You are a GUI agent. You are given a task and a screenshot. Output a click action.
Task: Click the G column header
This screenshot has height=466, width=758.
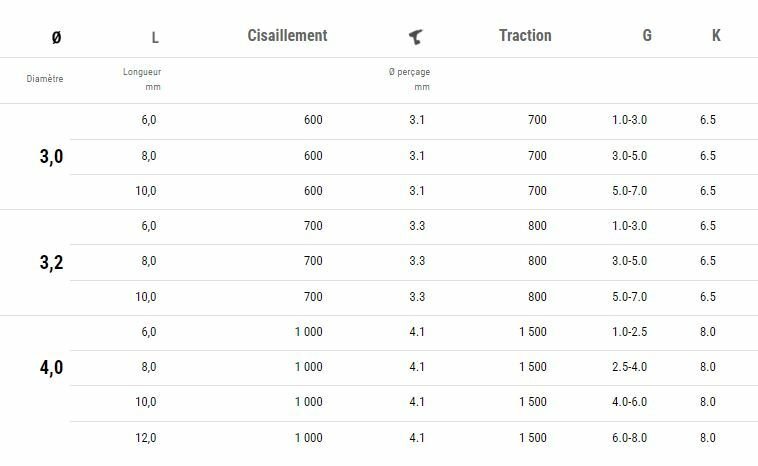[x=647, y=36]
